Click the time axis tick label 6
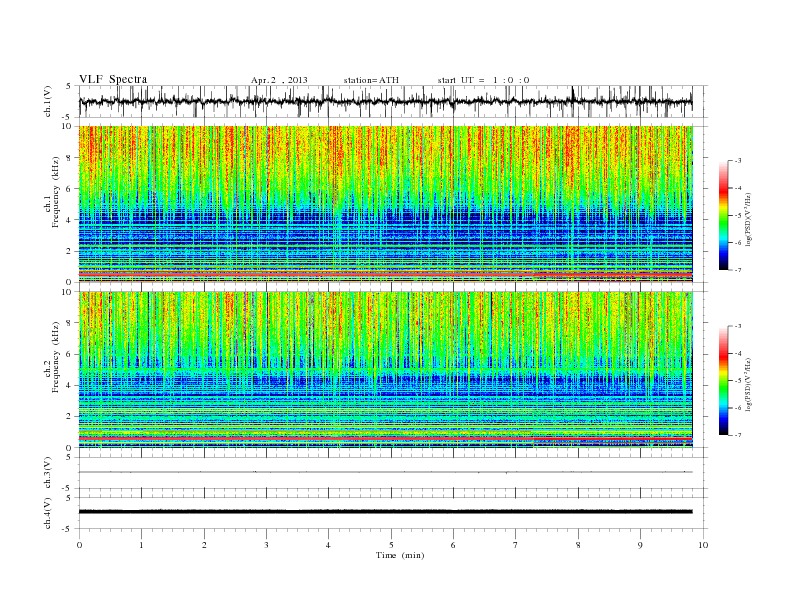Viewport: 792px width, 612px height. [453, 545]
